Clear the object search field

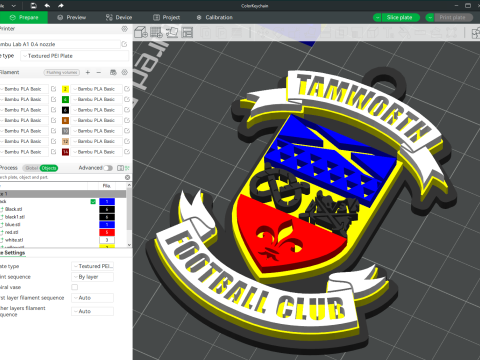point(127,177)
